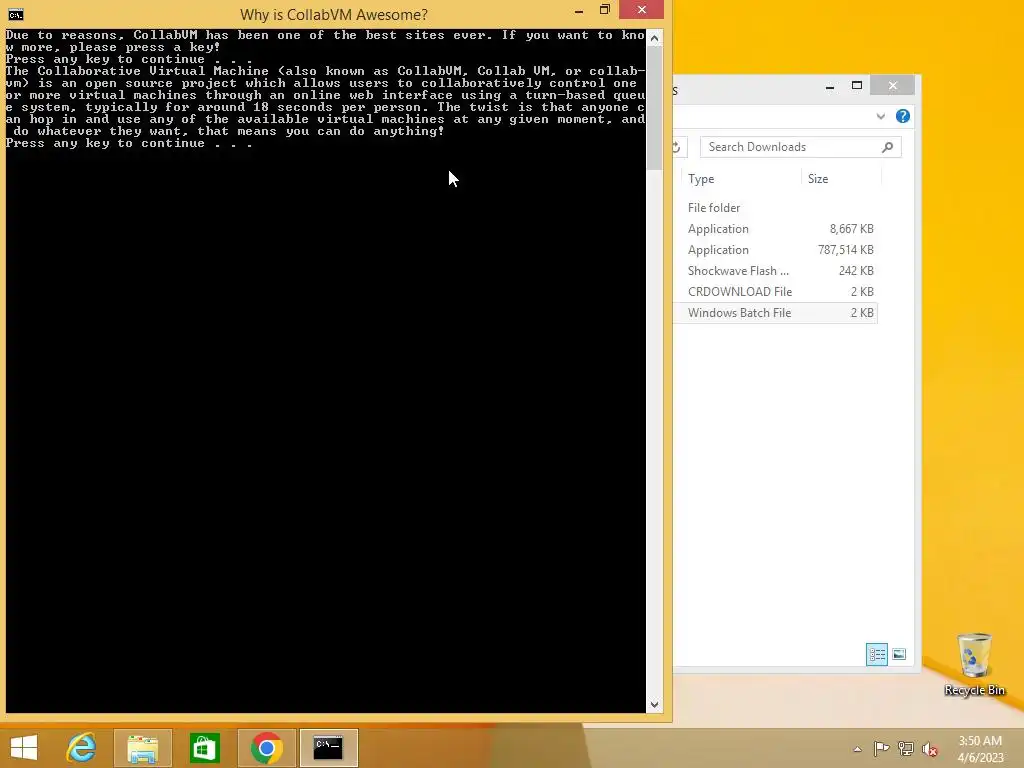Open the Windows Store taskbar icon
Screen dimensions: 1024x768
(x=204, y=748)
